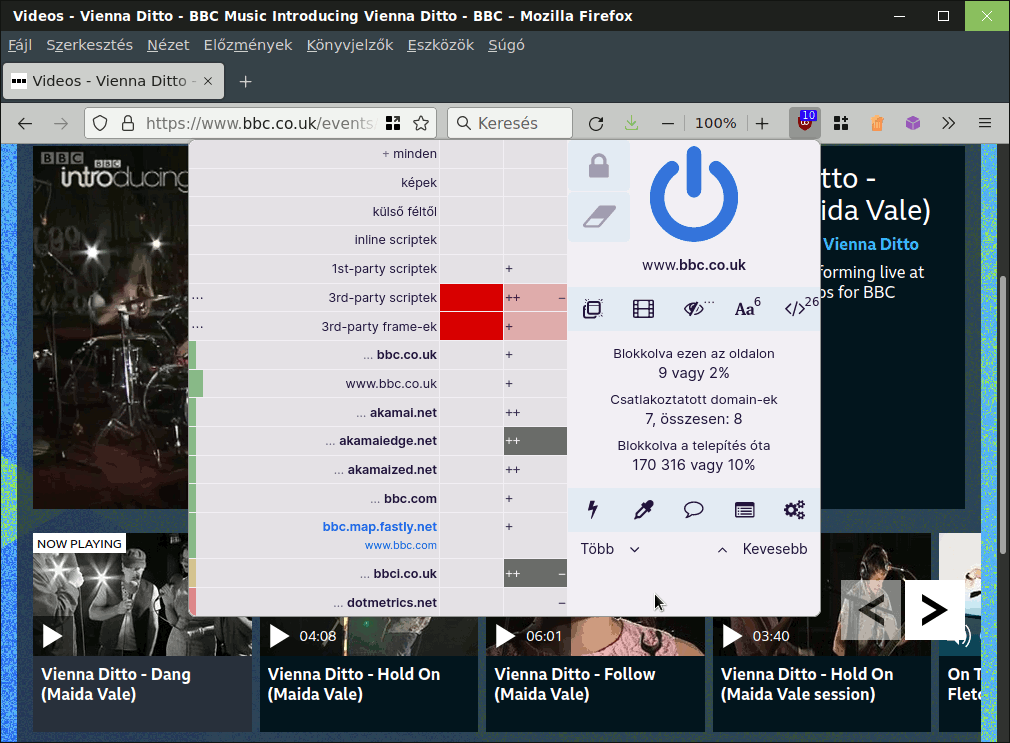This screenshot has width=1010, height=743.
Task: Click red global cell for 3rd-party frame-ek
Action: click(x=472, y=326)
